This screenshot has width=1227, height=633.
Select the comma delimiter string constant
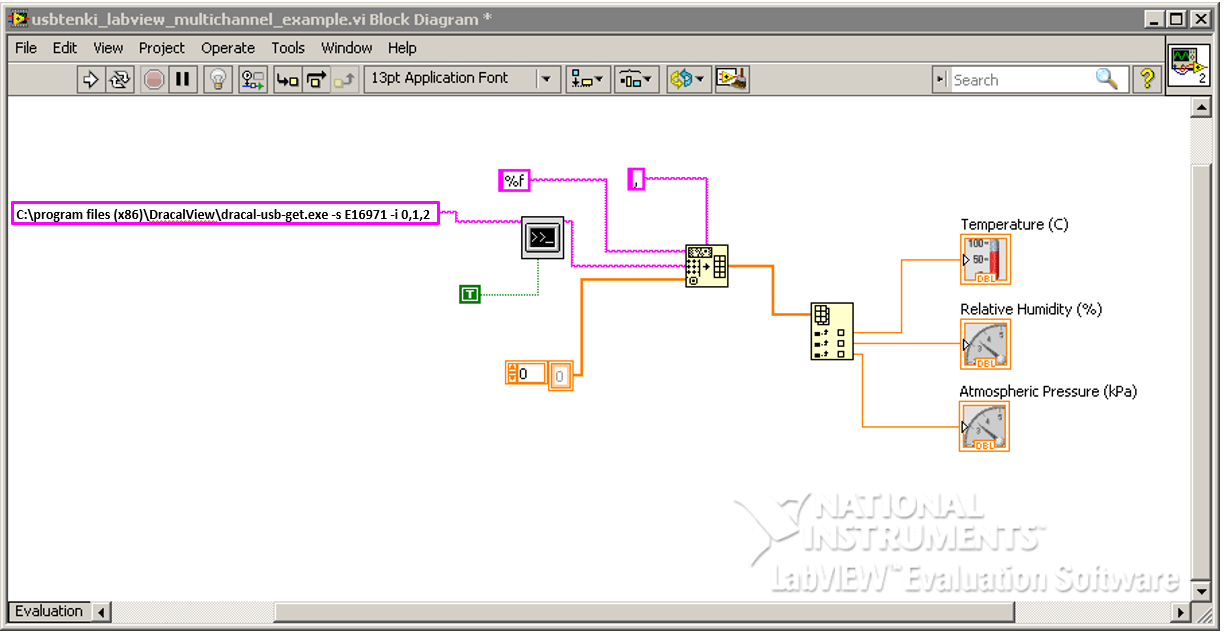tap(636, 180)
